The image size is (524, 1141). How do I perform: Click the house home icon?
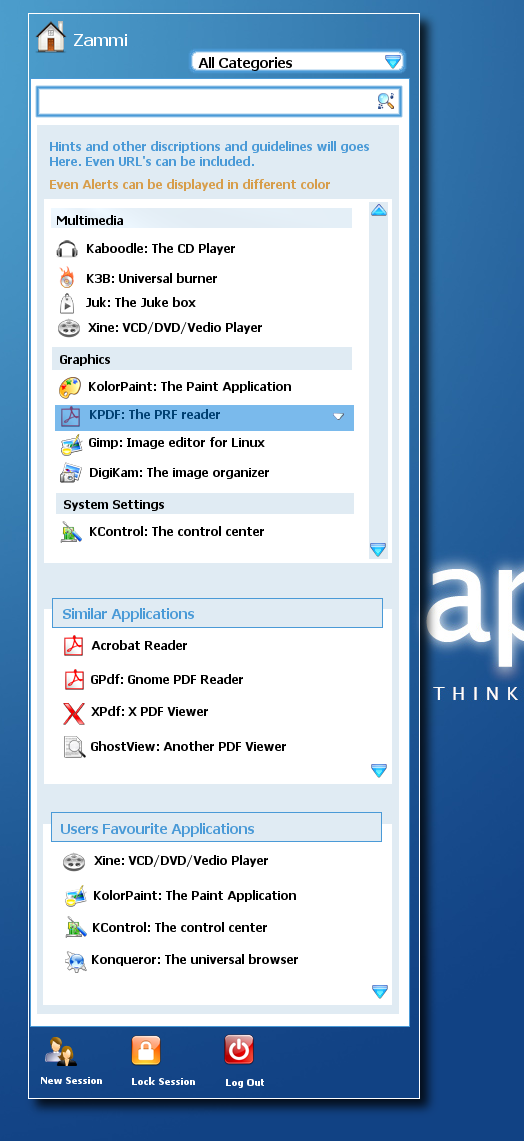pos(51,37)
